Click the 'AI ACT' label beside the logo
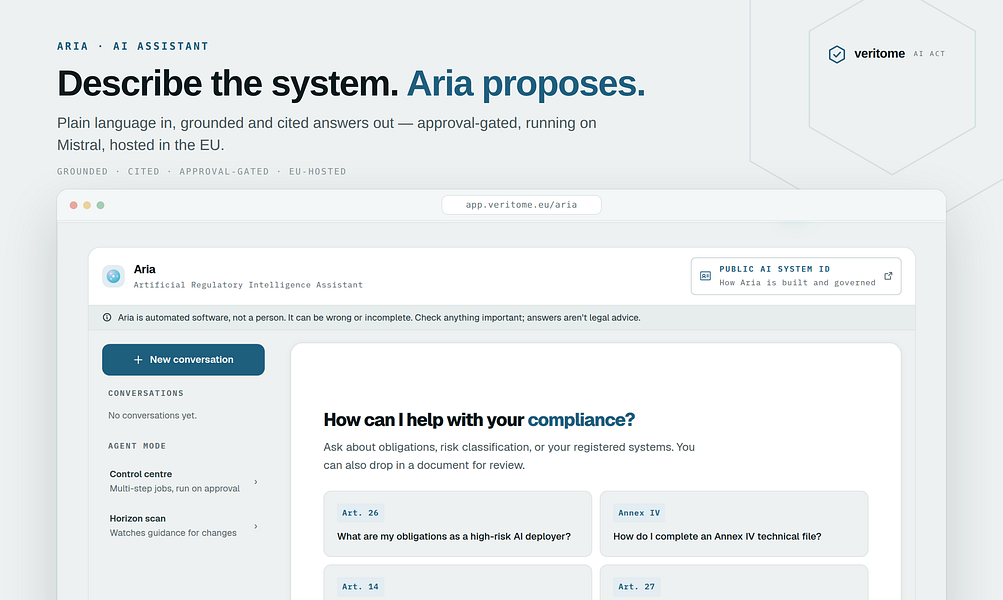 pos(929,54)
